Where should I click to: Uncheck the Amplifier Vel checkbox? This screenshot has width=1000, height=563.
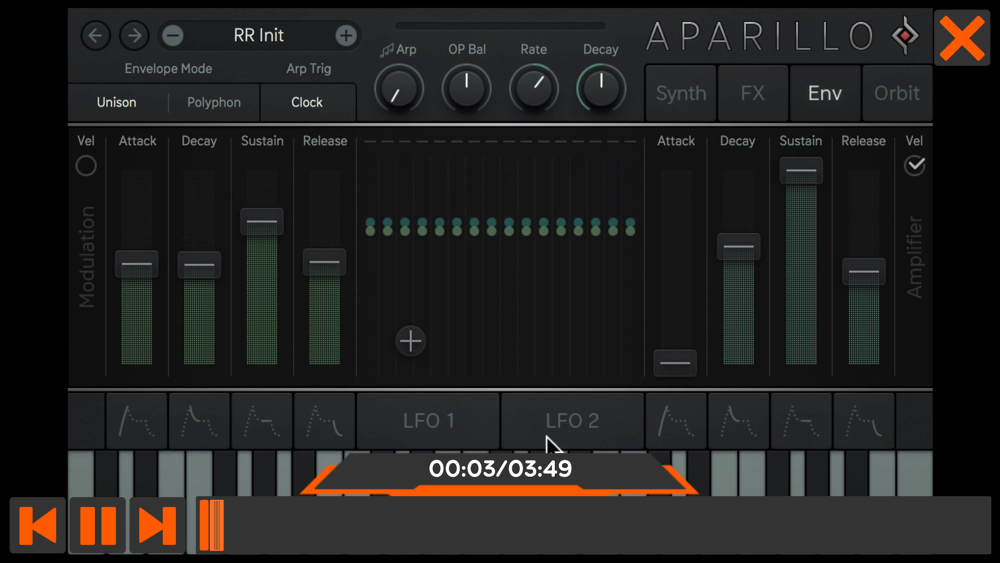(x=915, y=166)
